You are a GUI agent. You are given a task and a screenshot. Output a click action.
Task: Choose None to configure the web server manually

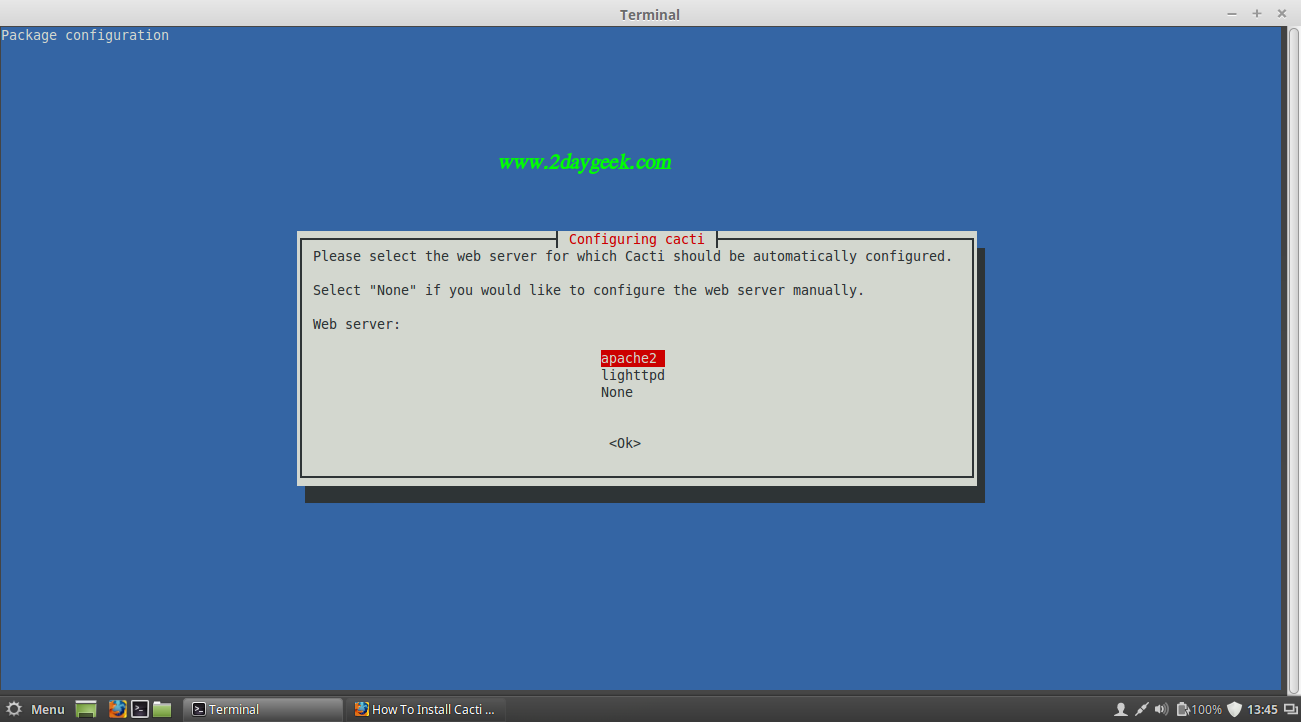coord(617,392)
